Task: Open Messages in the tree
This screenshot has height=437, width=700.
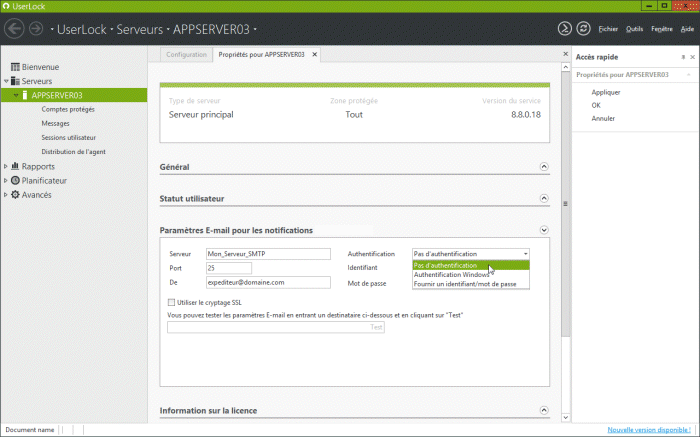Action: click(55, 123)
